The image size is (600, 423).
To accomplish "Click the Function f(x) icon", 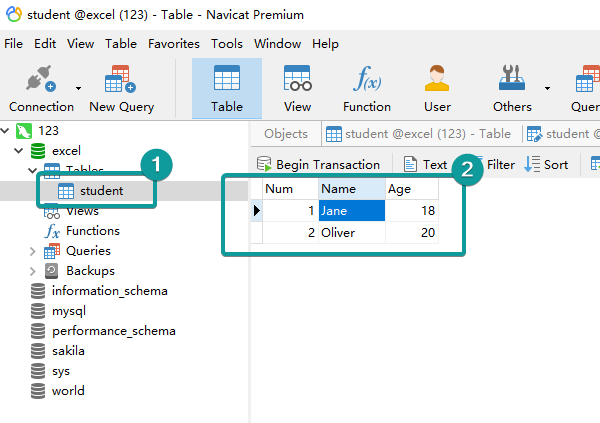I will [x=366, y=81].
